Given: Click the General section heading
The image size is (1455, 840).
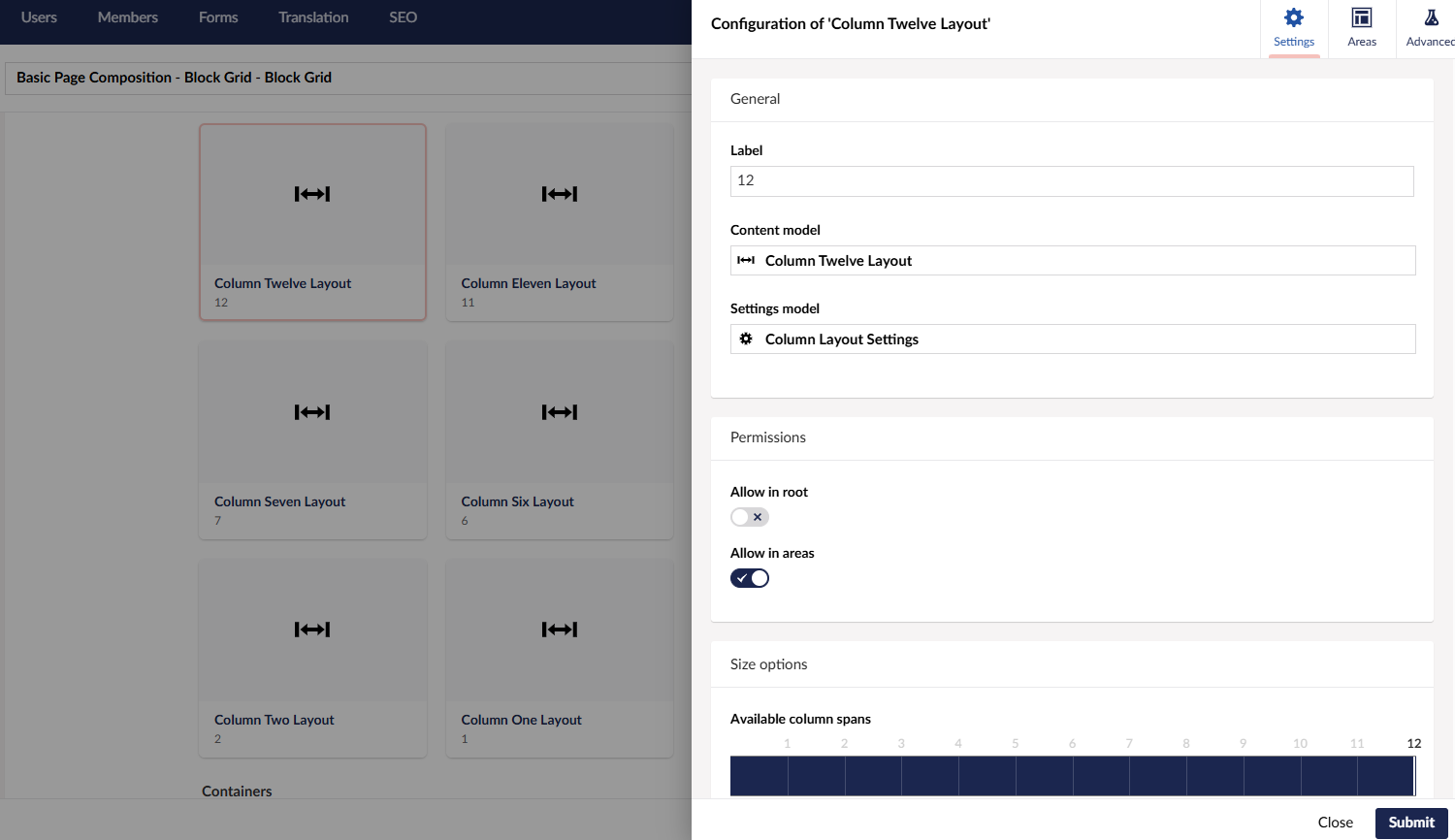Looking at the screenshot, I should click(x=755, y=99).
